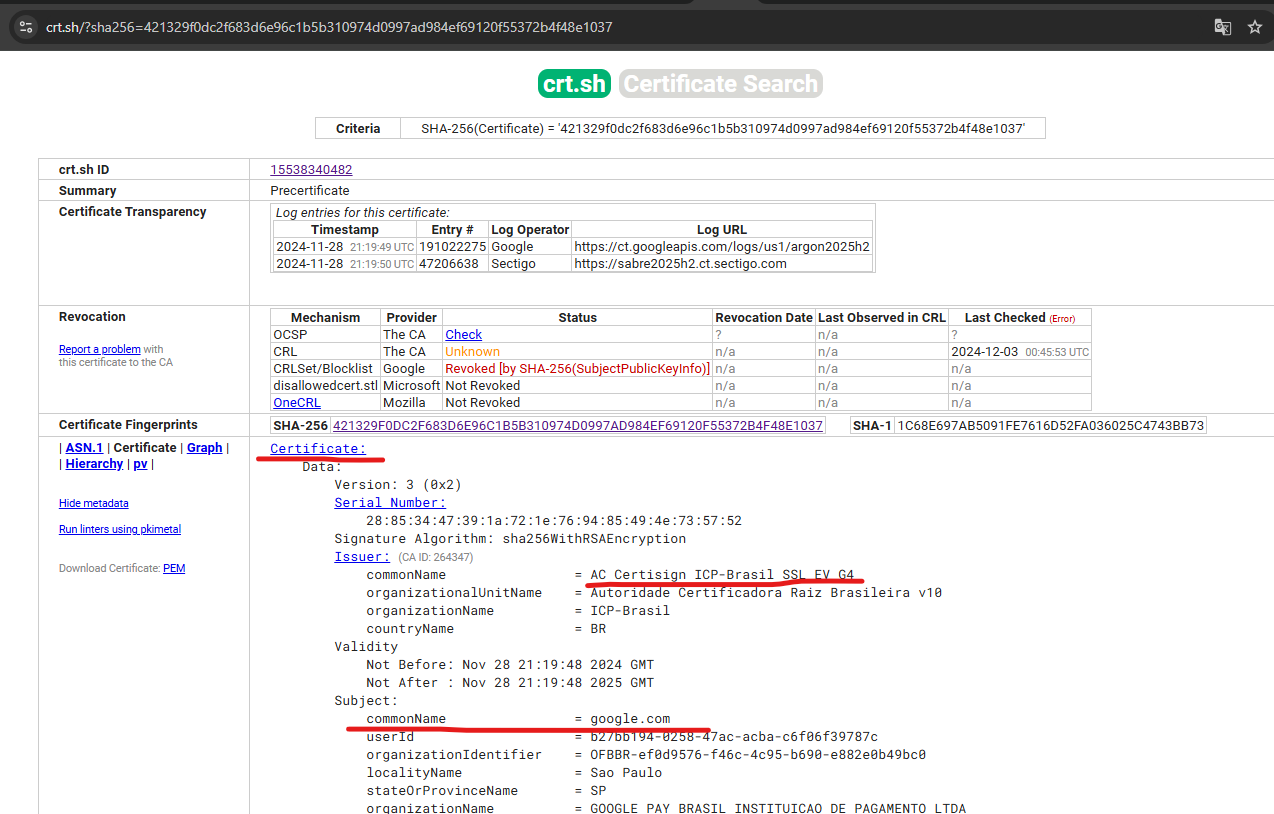The image size is (1274, 814).
Task: Click GOOGLE PAY BRASIL organizationName value
Action: click(778, 808)
